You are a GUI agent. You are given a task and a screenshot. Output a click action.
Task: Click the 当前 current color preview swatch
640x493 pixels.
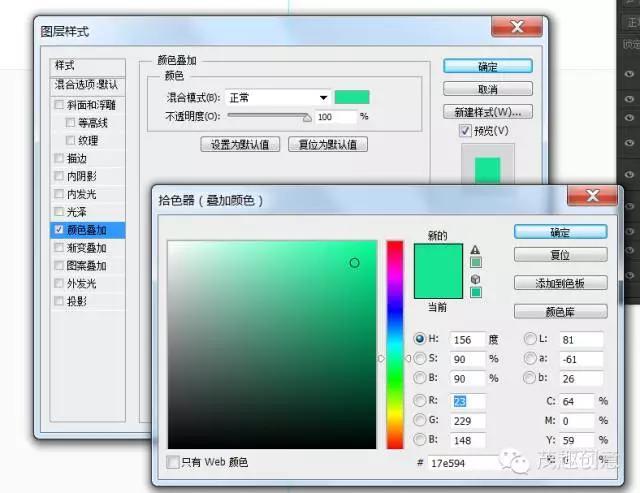tap(438, 285)
